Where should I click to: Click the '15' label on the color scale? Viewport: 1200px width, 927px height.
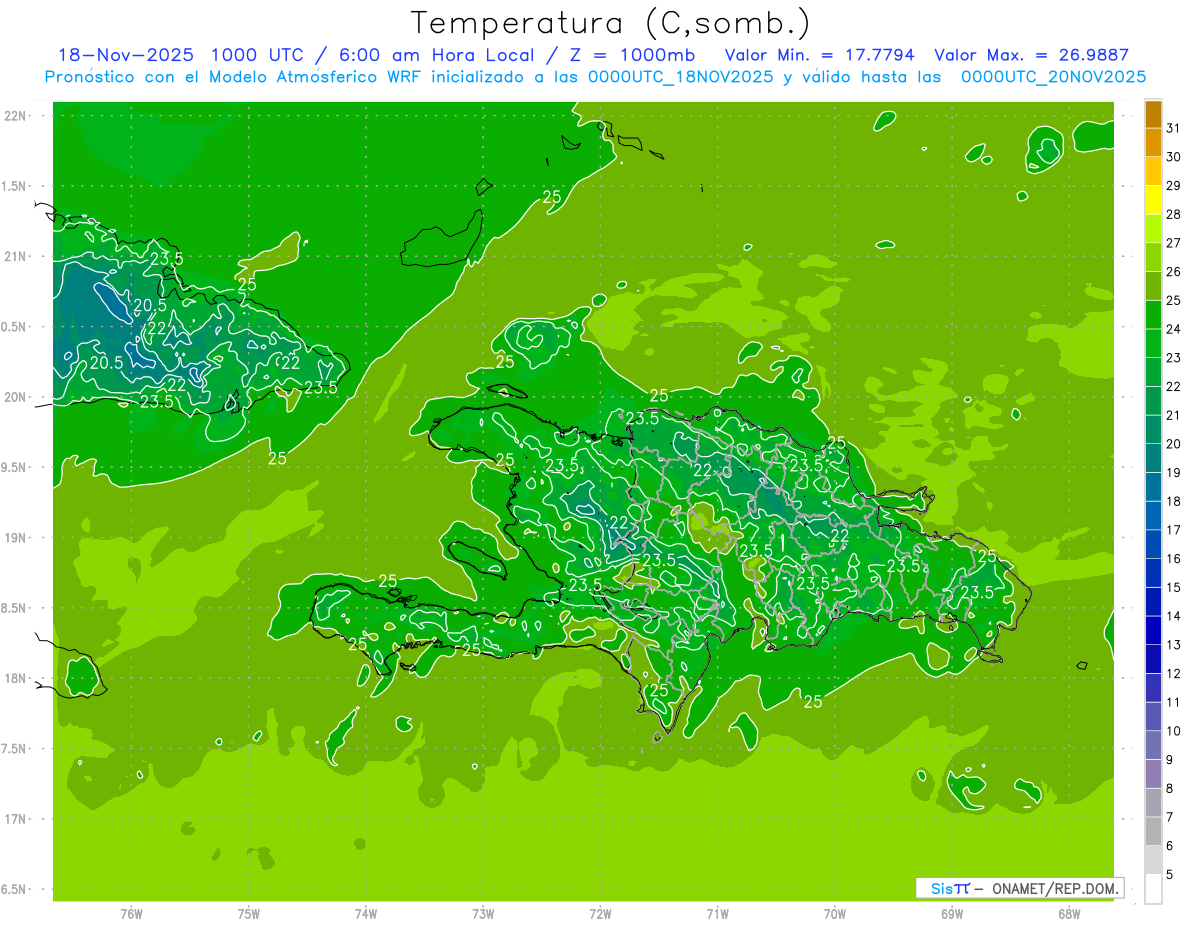1174,587
